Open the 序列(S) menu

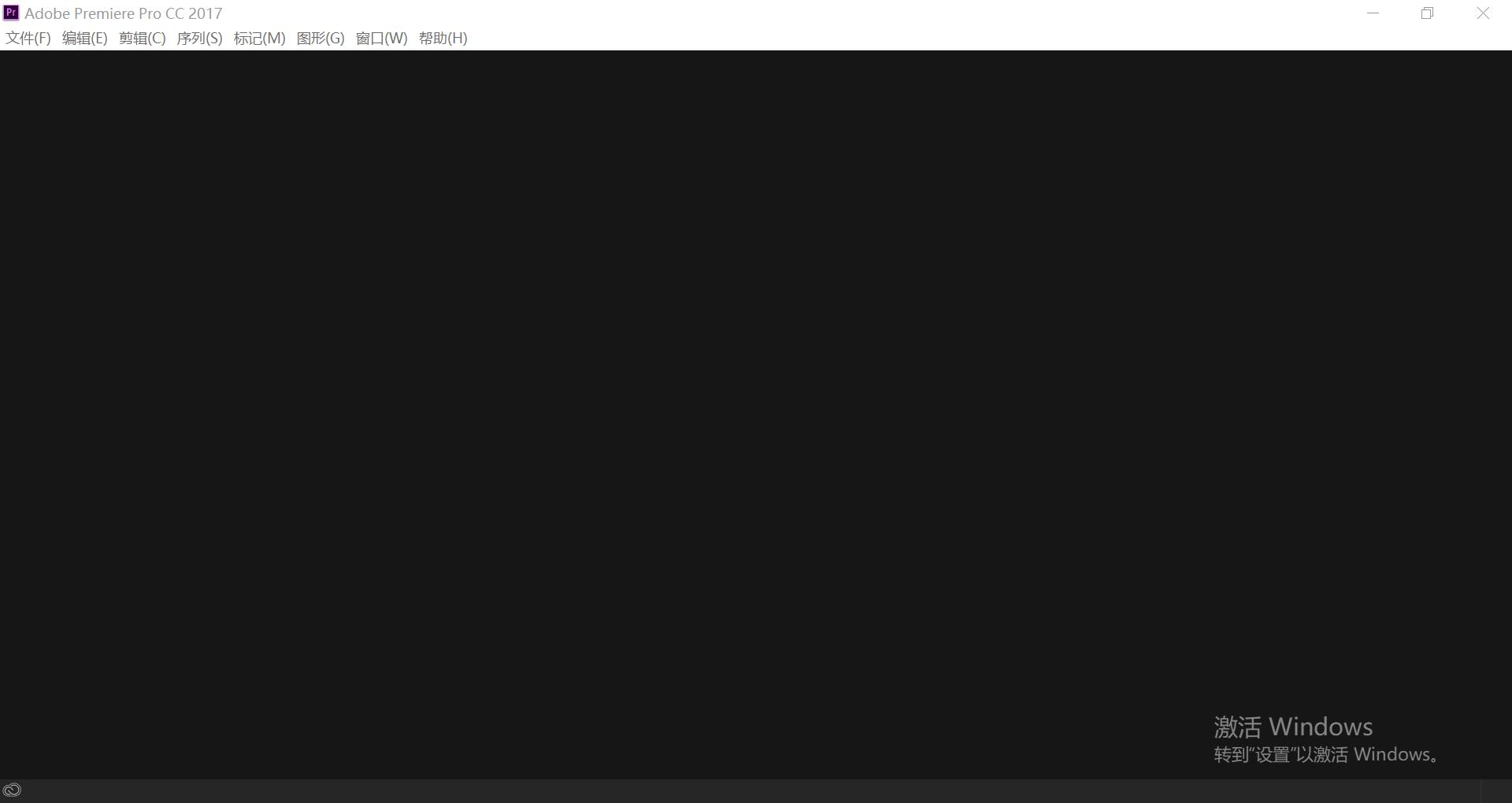(x=200, y=39)
